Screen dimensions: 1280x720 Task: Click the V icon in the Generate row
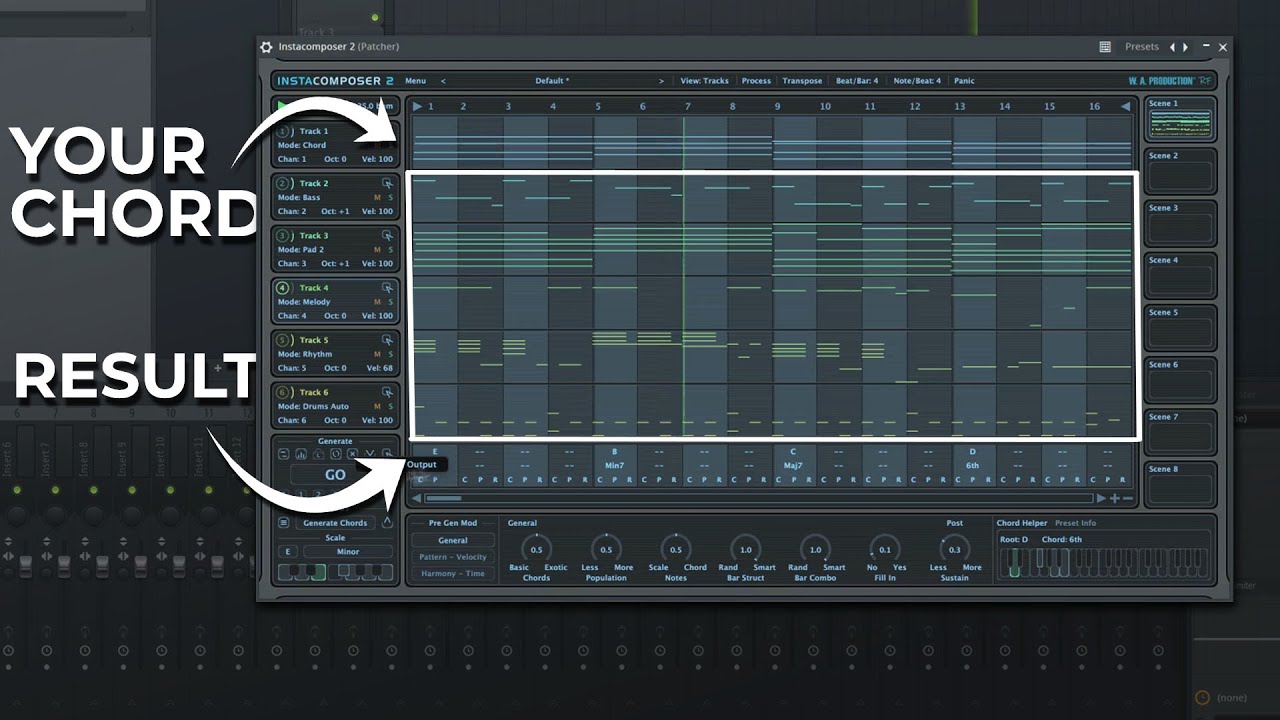369,454
